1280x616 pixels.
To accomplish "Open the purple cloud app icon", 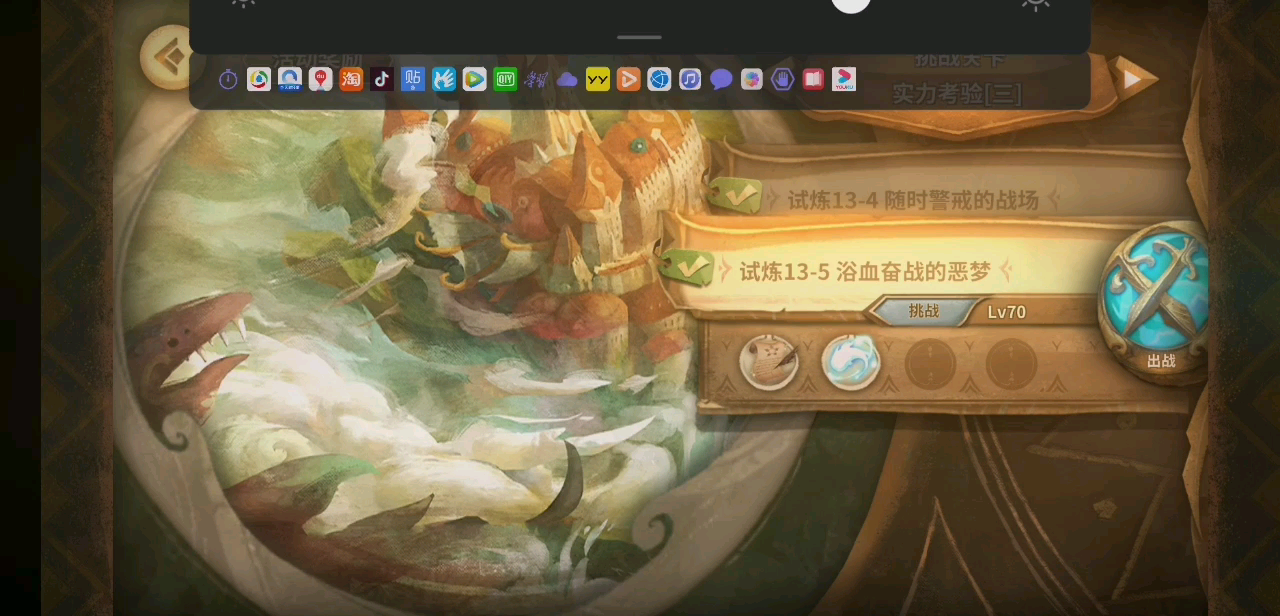I will pos(567,79).
